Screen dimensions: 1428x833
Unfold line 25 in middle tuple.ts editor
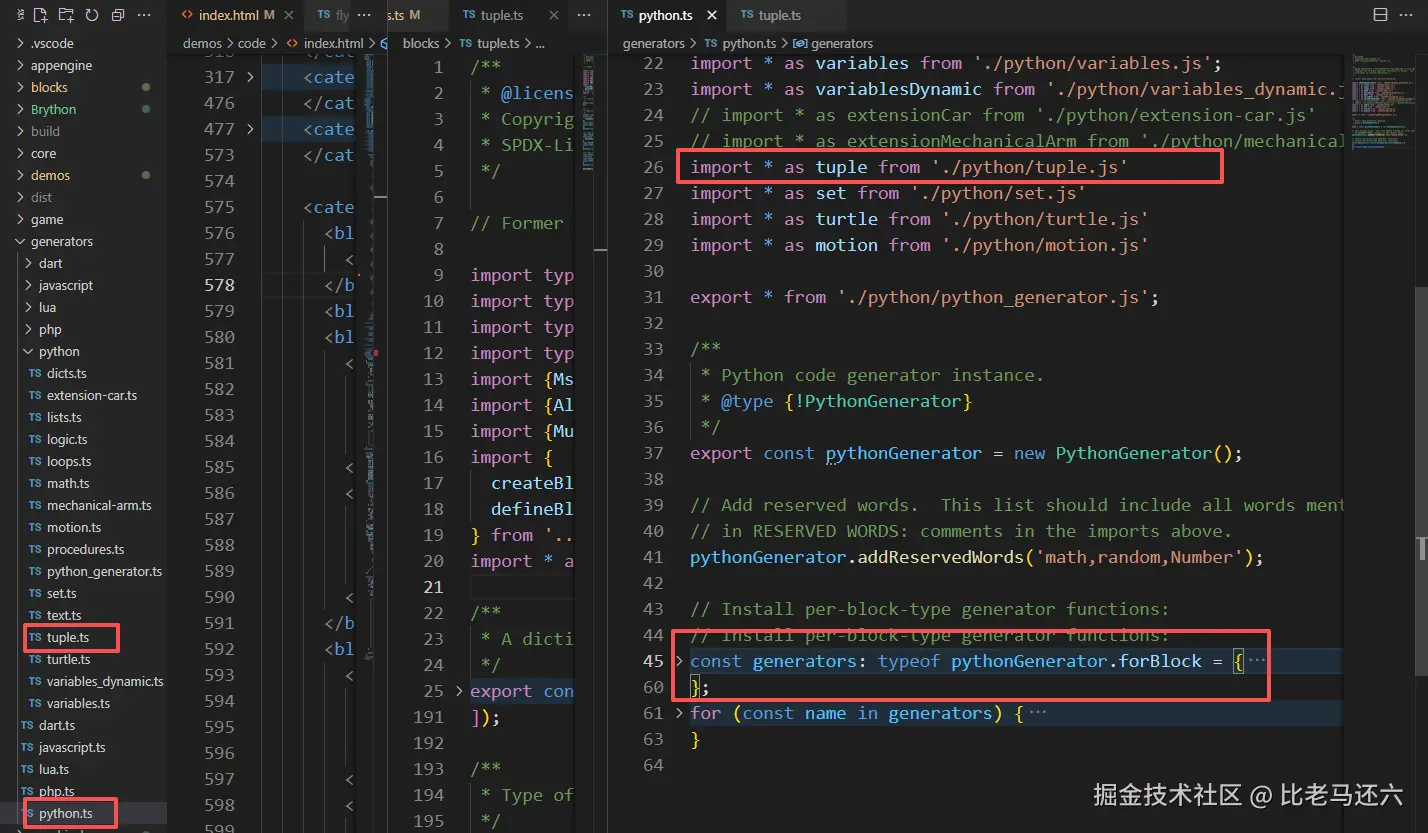click(x=460, y=691)
